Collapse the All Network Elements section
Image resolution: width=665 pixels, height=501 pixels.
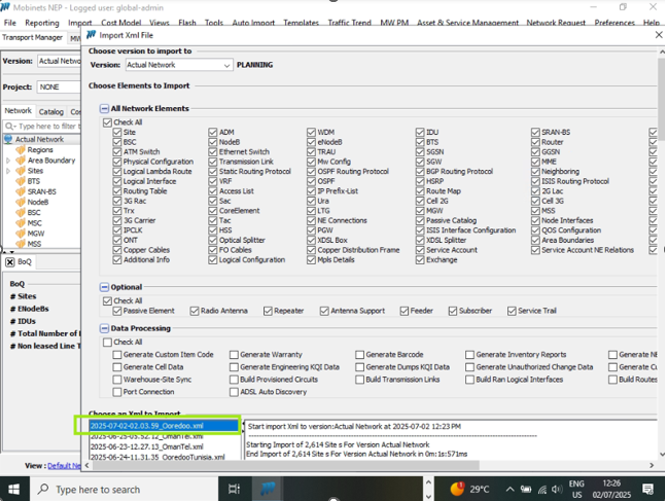click(104, 108)
